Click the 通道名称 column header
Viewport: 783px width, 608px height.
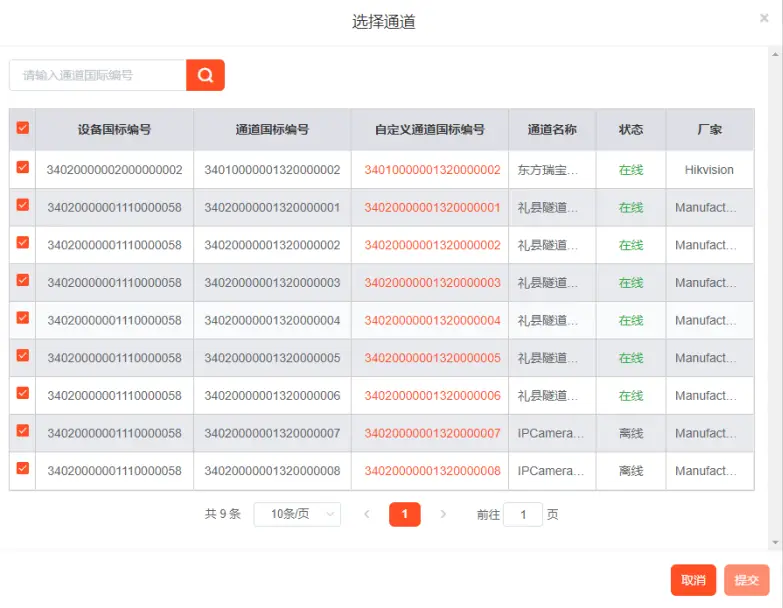pos(552,130)
